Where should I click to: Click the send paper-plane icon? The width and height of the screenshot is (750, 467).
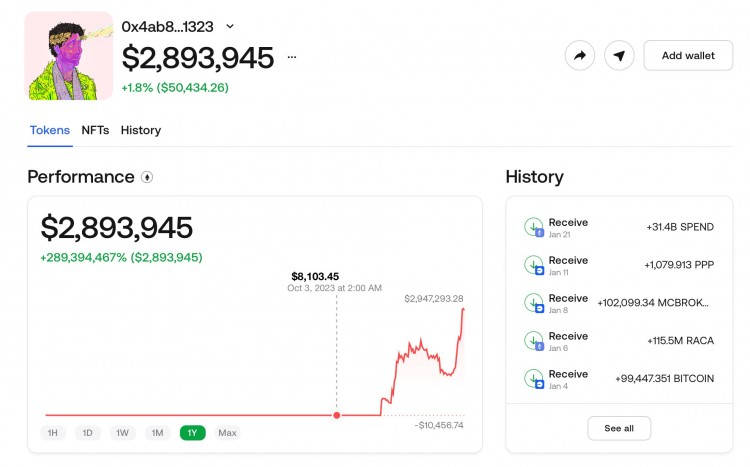[619, 56]
